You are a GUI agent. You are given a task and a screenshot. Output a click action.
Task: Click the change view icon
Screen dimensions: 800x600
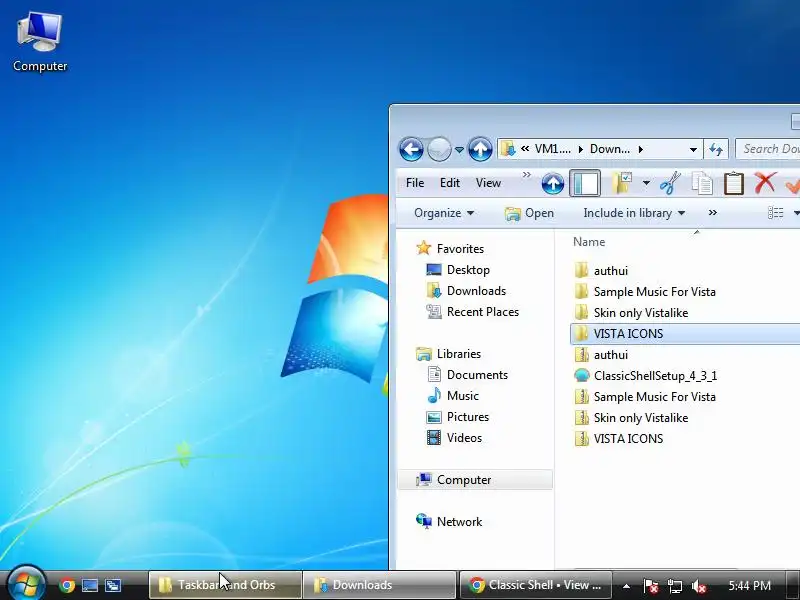pyautogui.click(x=776, y=213)
